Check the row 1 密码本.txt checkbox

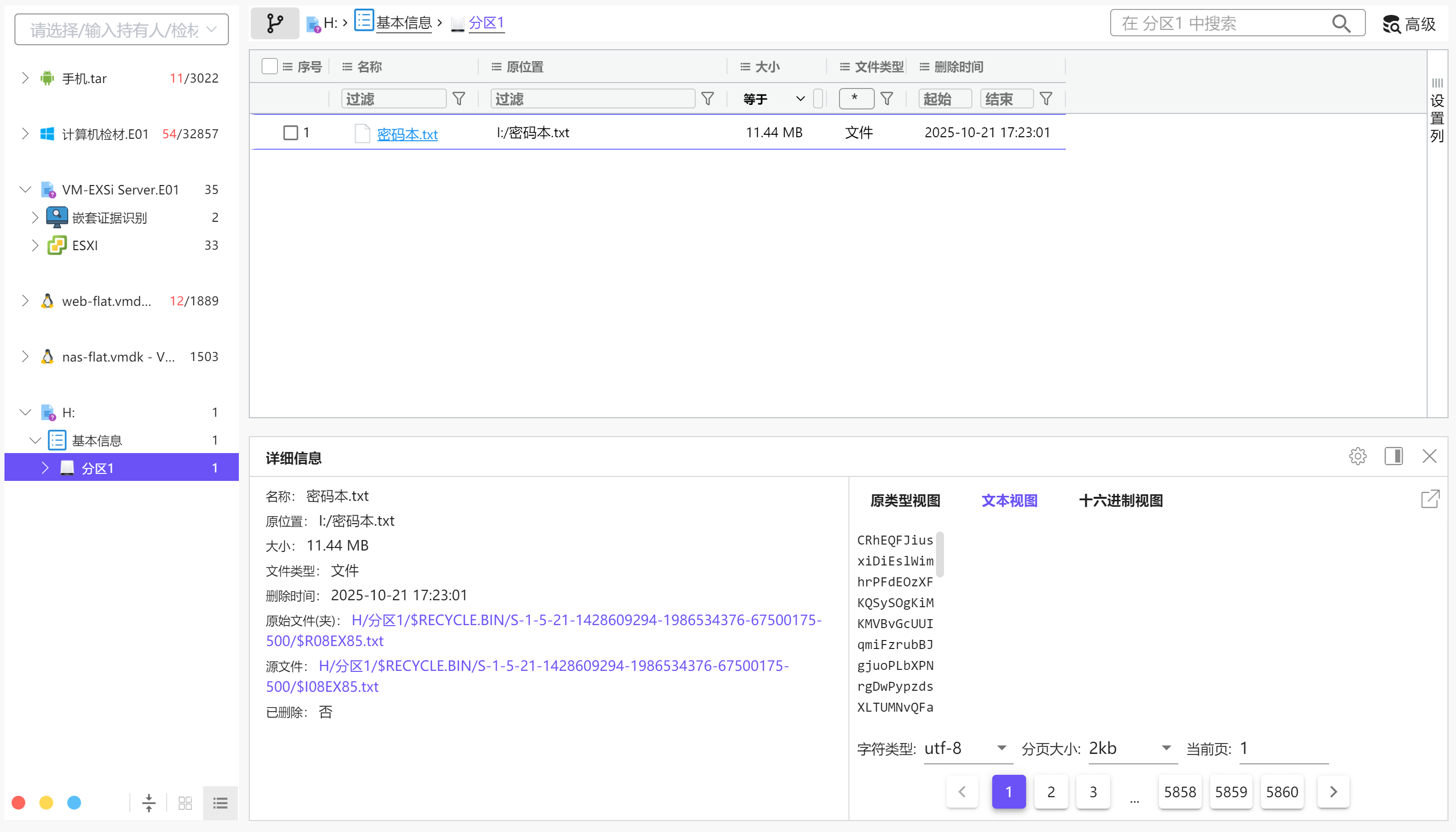(x=291, y=133)
